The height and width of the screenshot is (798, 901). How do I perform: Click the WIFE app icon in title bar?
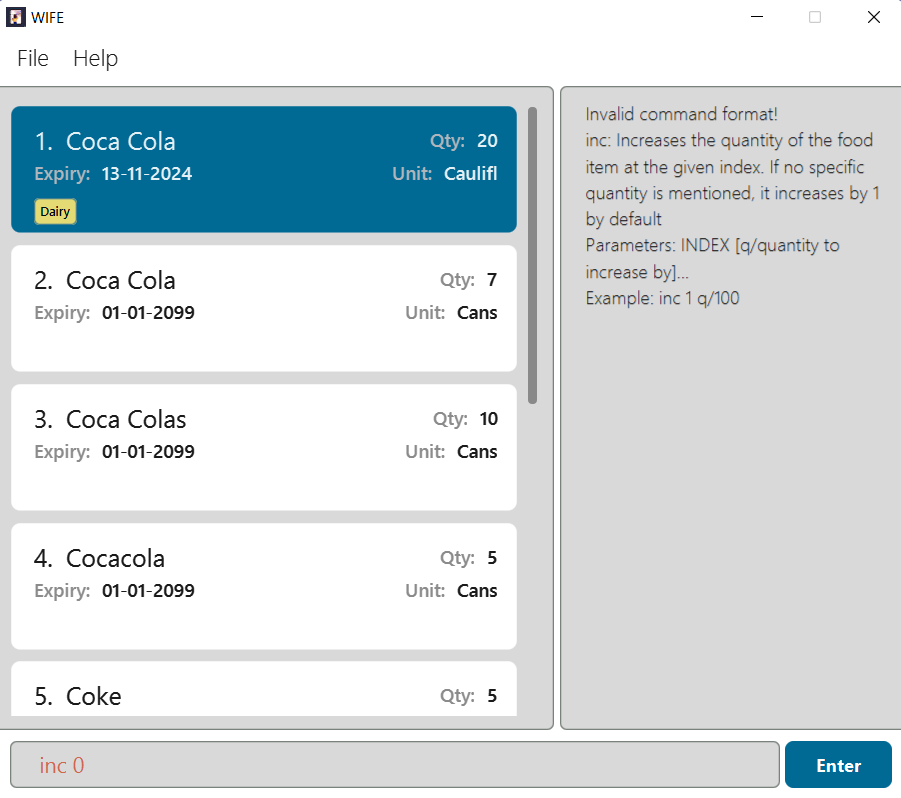(x=16, y=17)
